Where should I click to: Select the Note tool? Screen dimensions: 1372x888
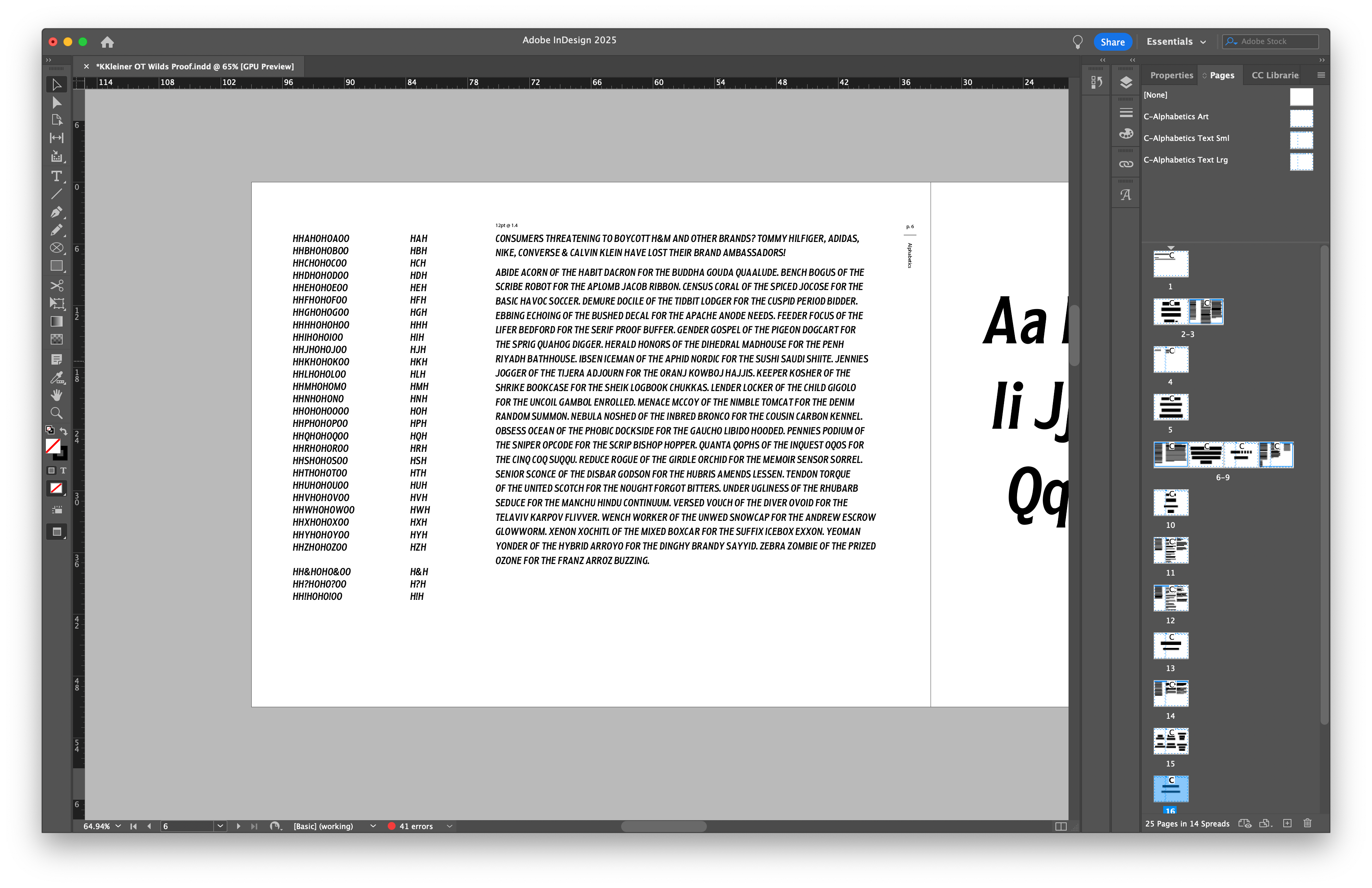[x=57, y=359]
